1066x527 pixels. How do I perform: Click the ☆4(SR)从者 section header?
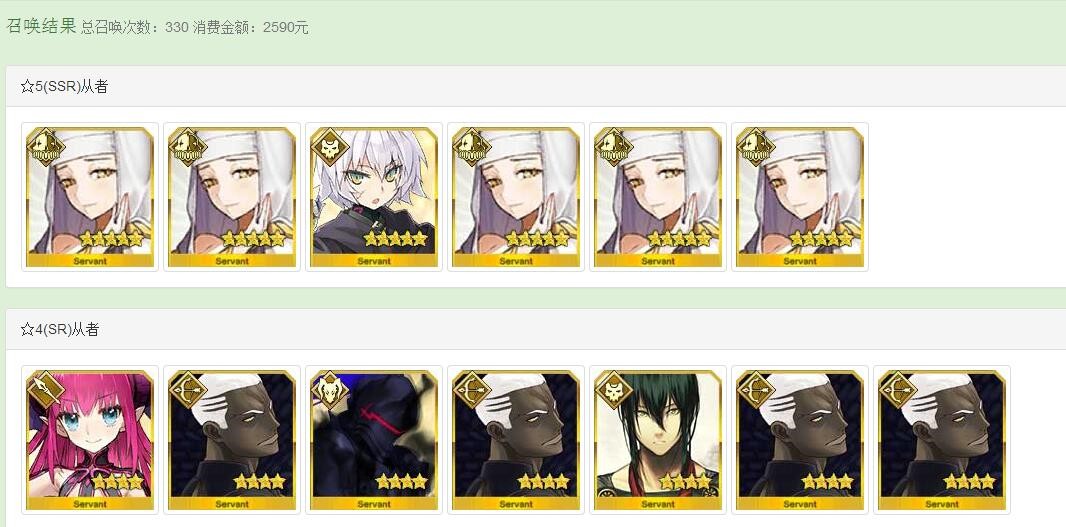(x=60, y=330)
